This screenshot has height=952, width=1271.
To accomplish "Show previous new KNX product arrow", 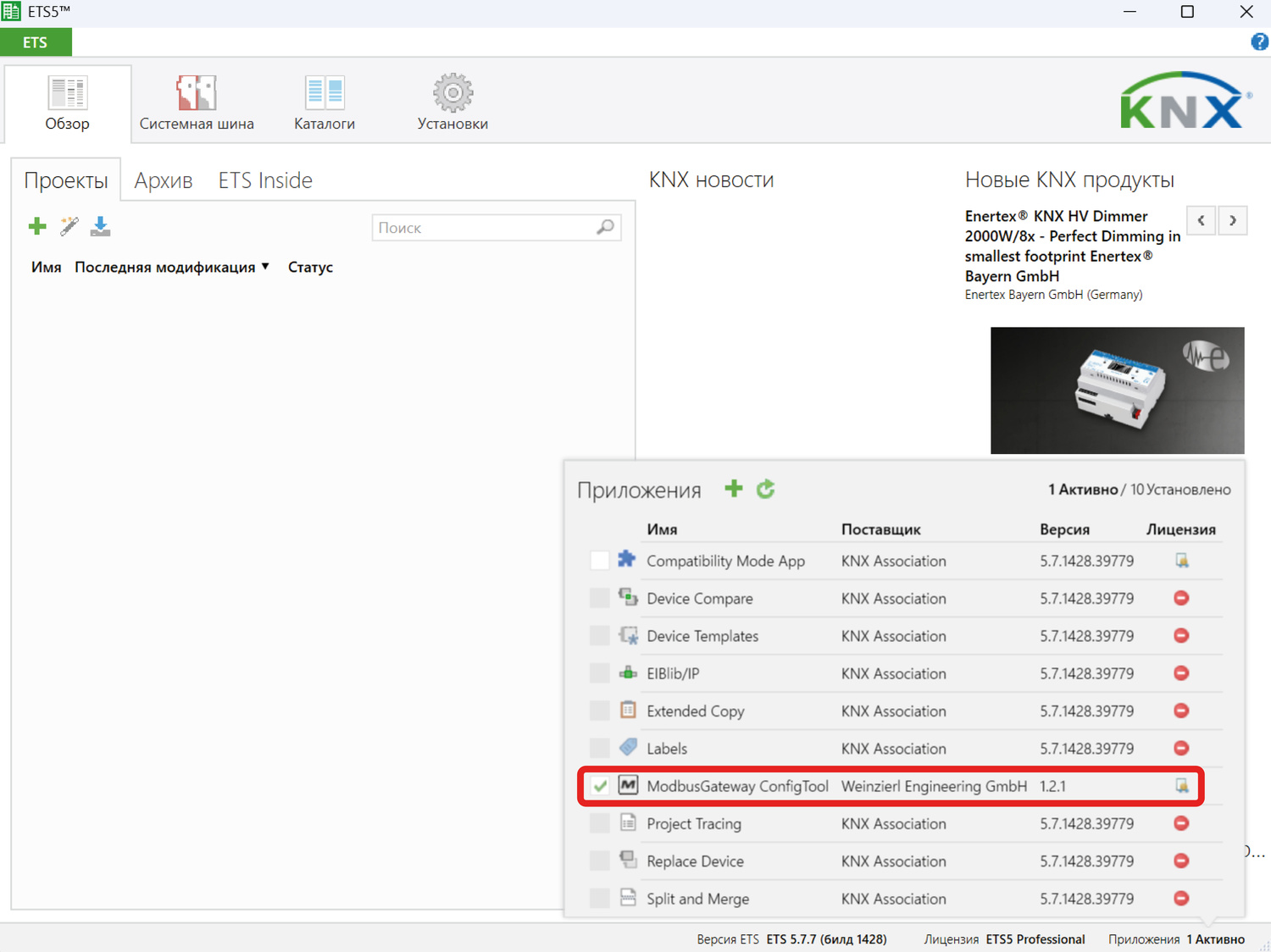I will (1201, 220).
